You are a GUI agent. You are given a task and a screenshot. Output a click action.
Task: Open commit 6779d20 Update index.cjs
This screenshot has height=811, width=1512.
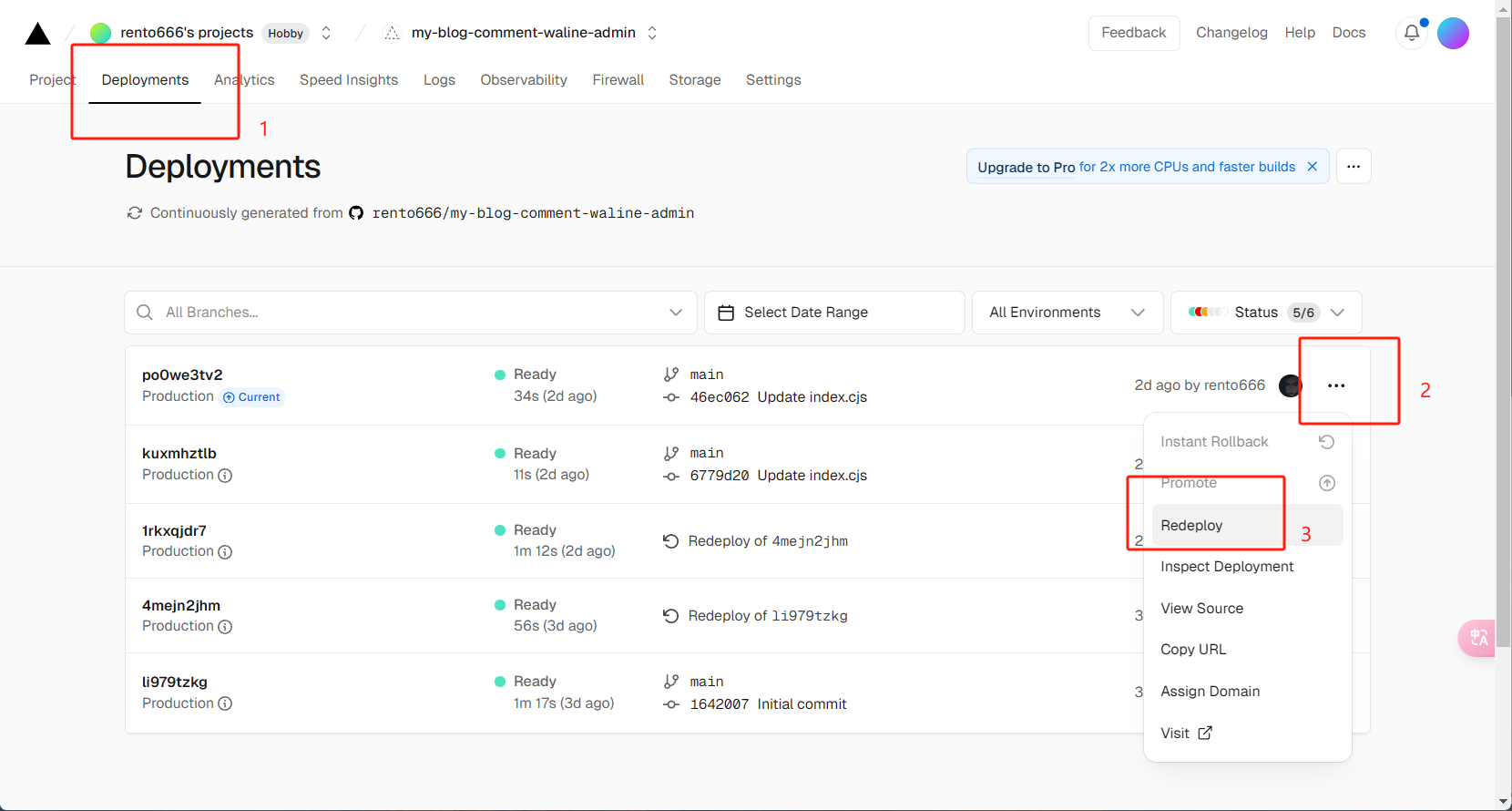779,476
